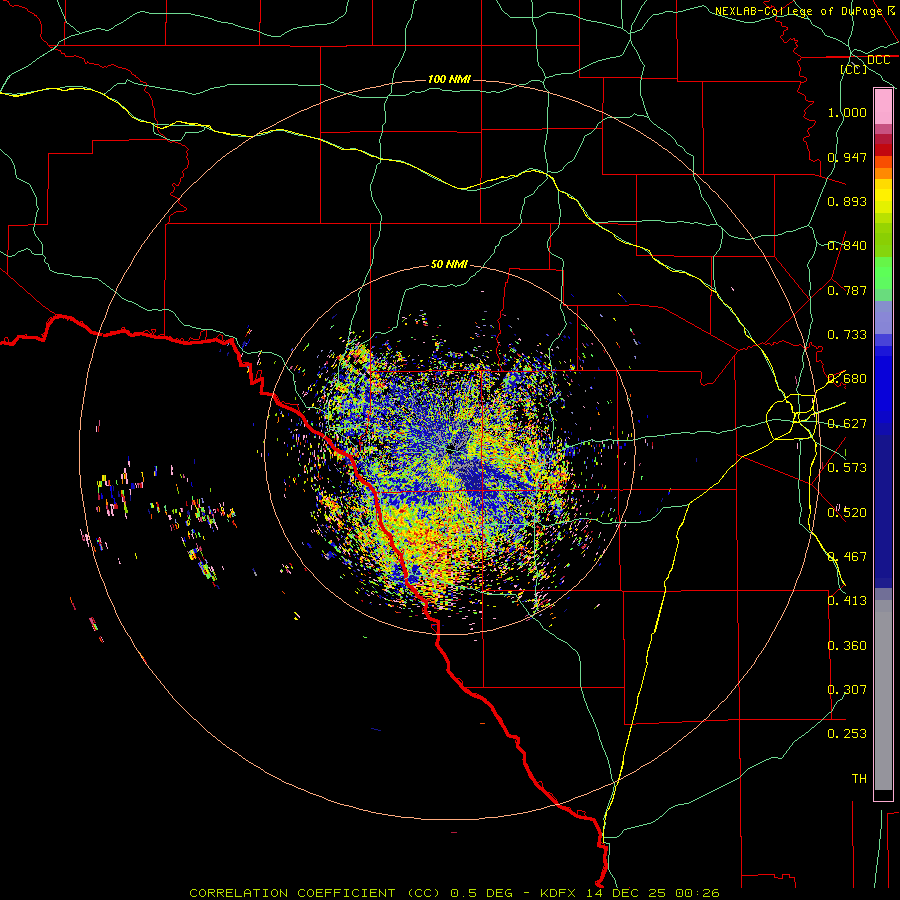The width and height of the screenshot is (900, 900).
Task: Click the [CC] legend heading
Action: pos(854,69)
